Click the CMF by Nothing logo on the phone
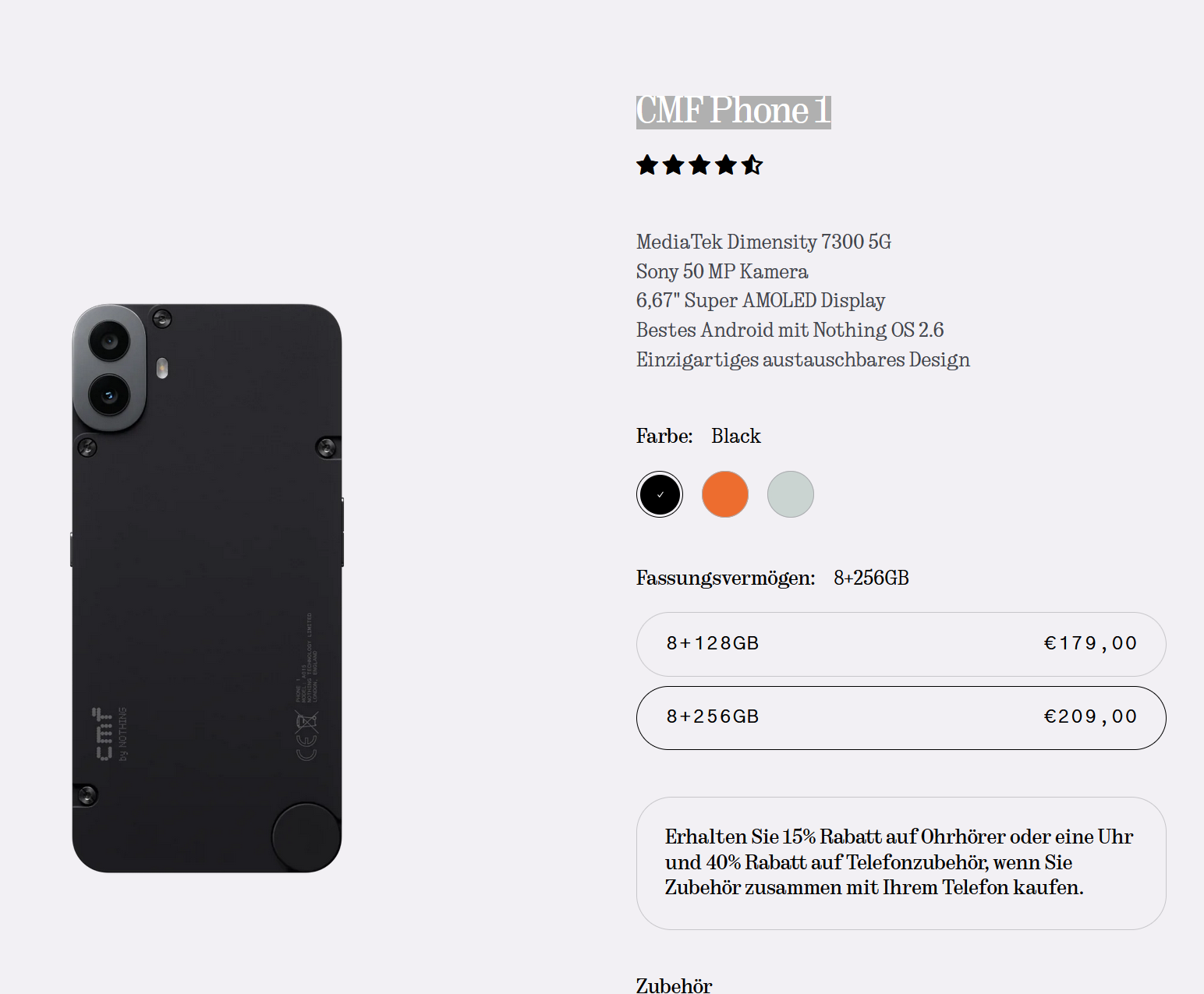 pos(110,734)
